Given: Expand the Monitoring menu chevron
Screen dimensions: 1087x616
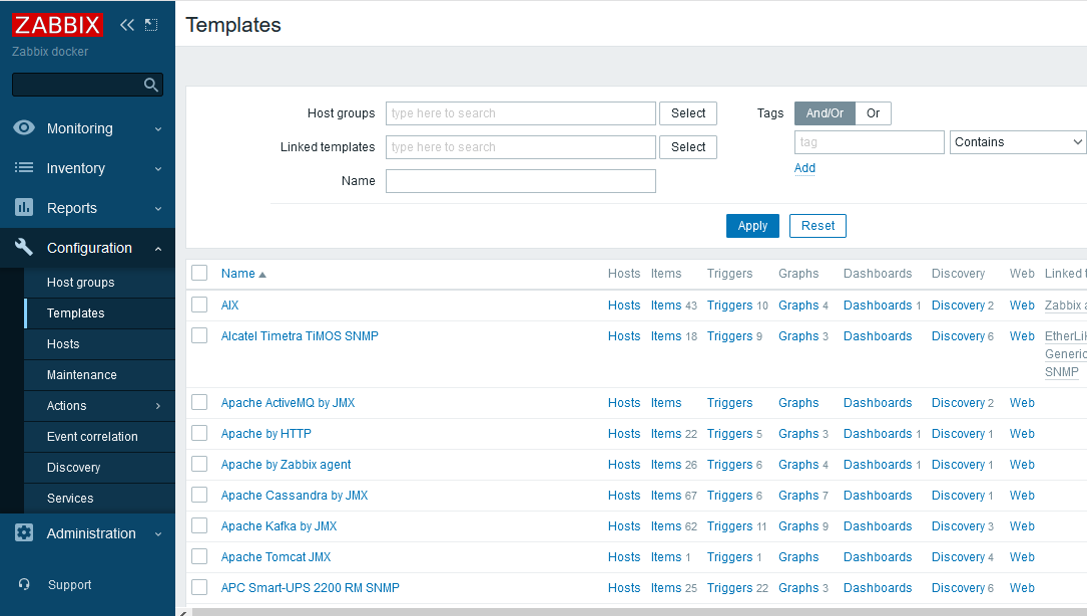Looking at the screenshot, I should (x=158, y=129).
